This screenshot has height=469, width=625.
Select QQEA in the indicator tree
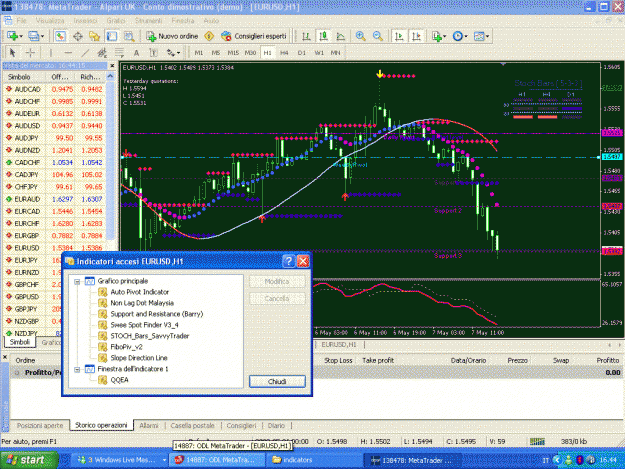pos(119,380)
